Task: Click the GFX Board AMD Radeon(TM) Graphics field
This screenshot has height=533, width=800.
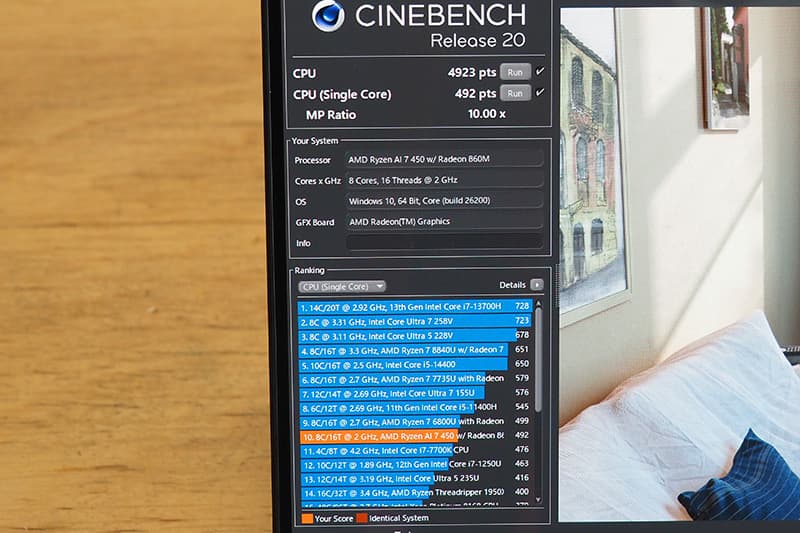Action: pos(444,222)
